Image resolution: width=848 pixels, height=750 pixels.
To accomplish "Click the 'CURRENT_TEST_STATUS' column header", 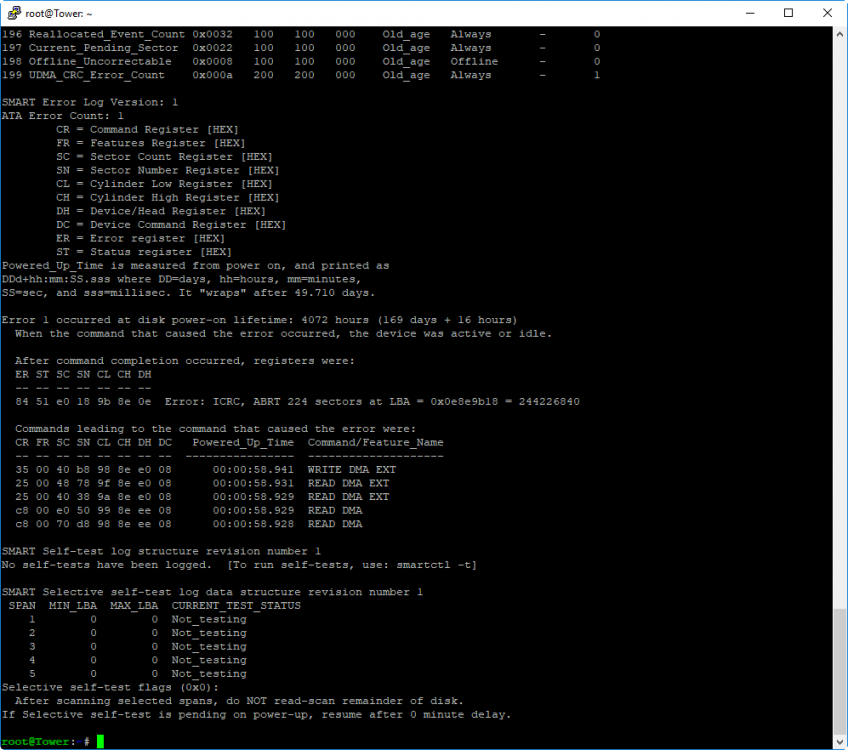I will 236,606.
